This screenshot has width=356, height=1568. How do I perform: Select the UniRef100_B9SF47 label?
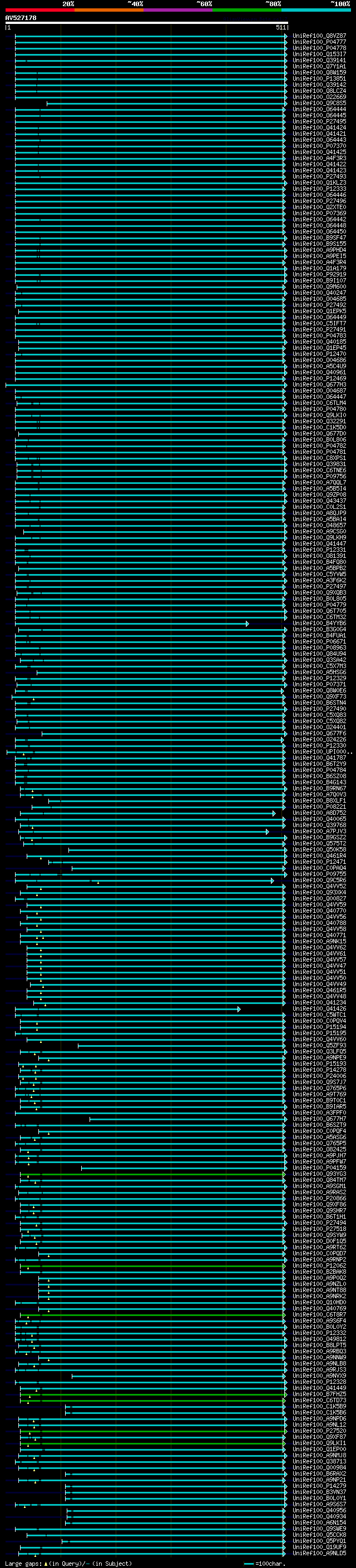319,238
